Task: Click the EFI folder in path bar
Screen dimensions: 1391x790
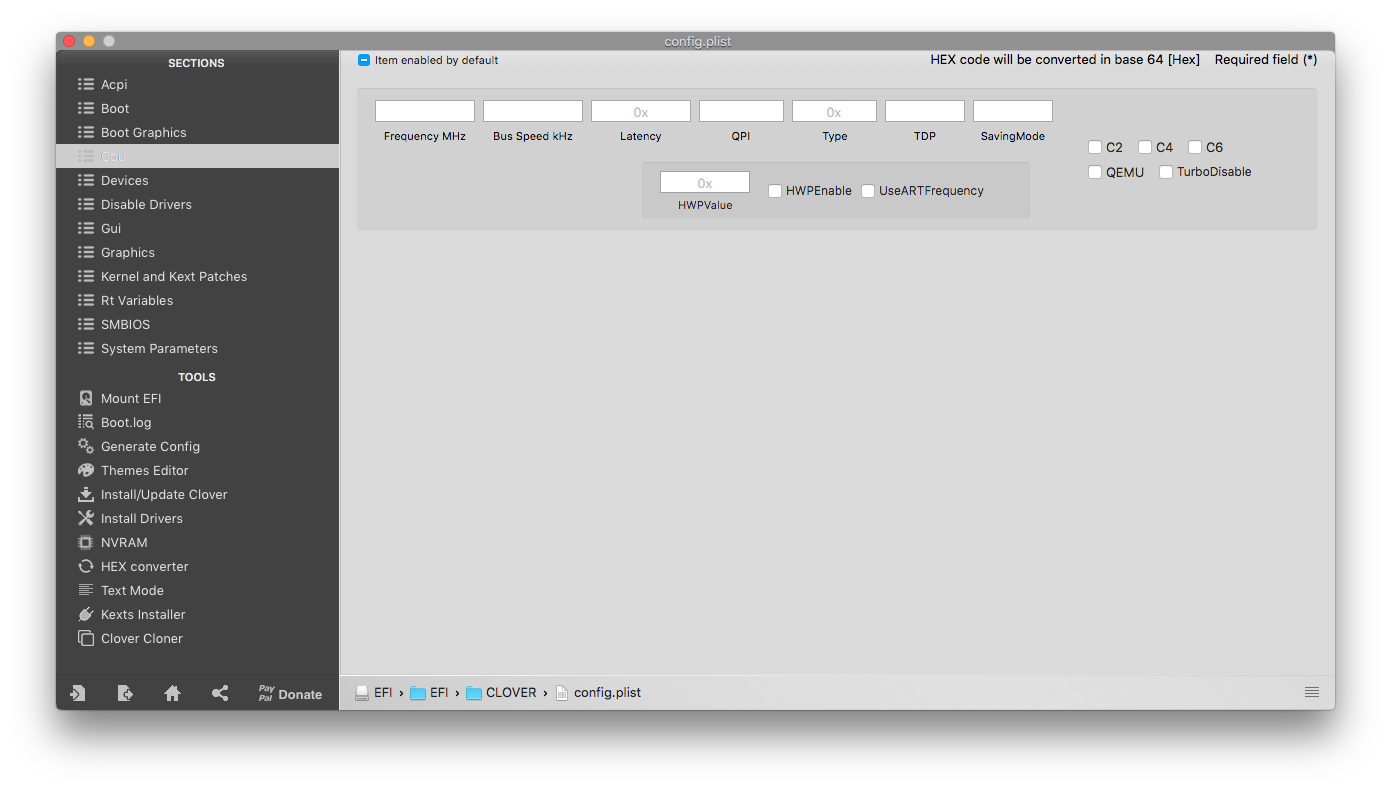Action: point(429,692)
